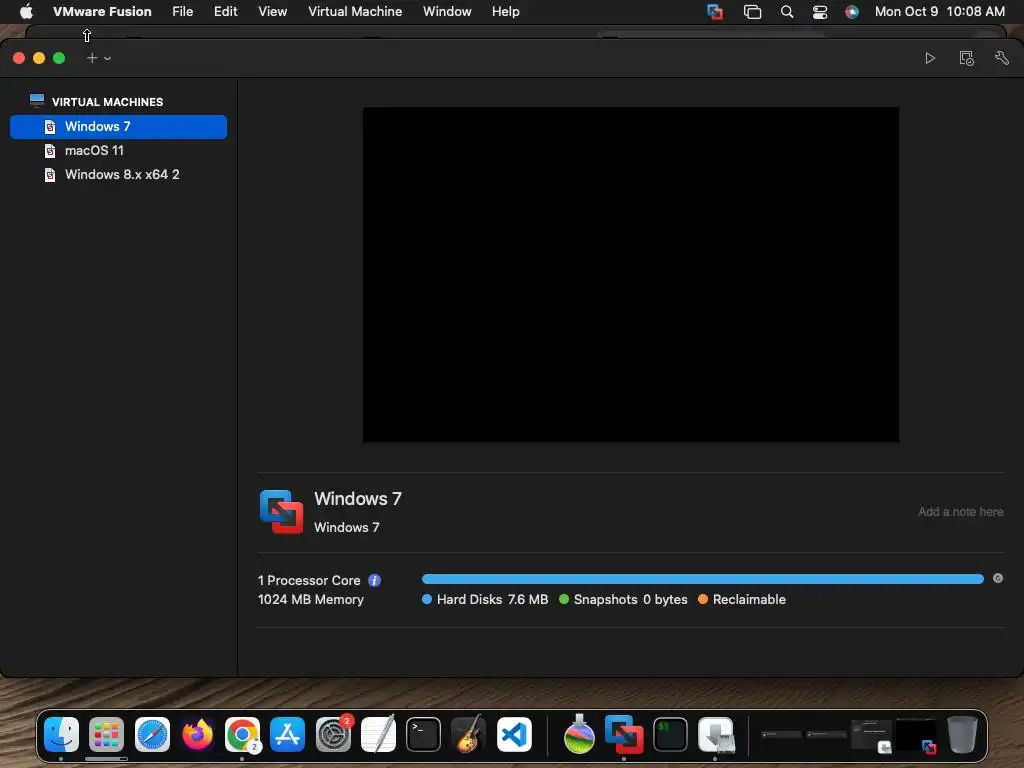Open the Edit menu

pyautogui.click(x=225, y=12)
